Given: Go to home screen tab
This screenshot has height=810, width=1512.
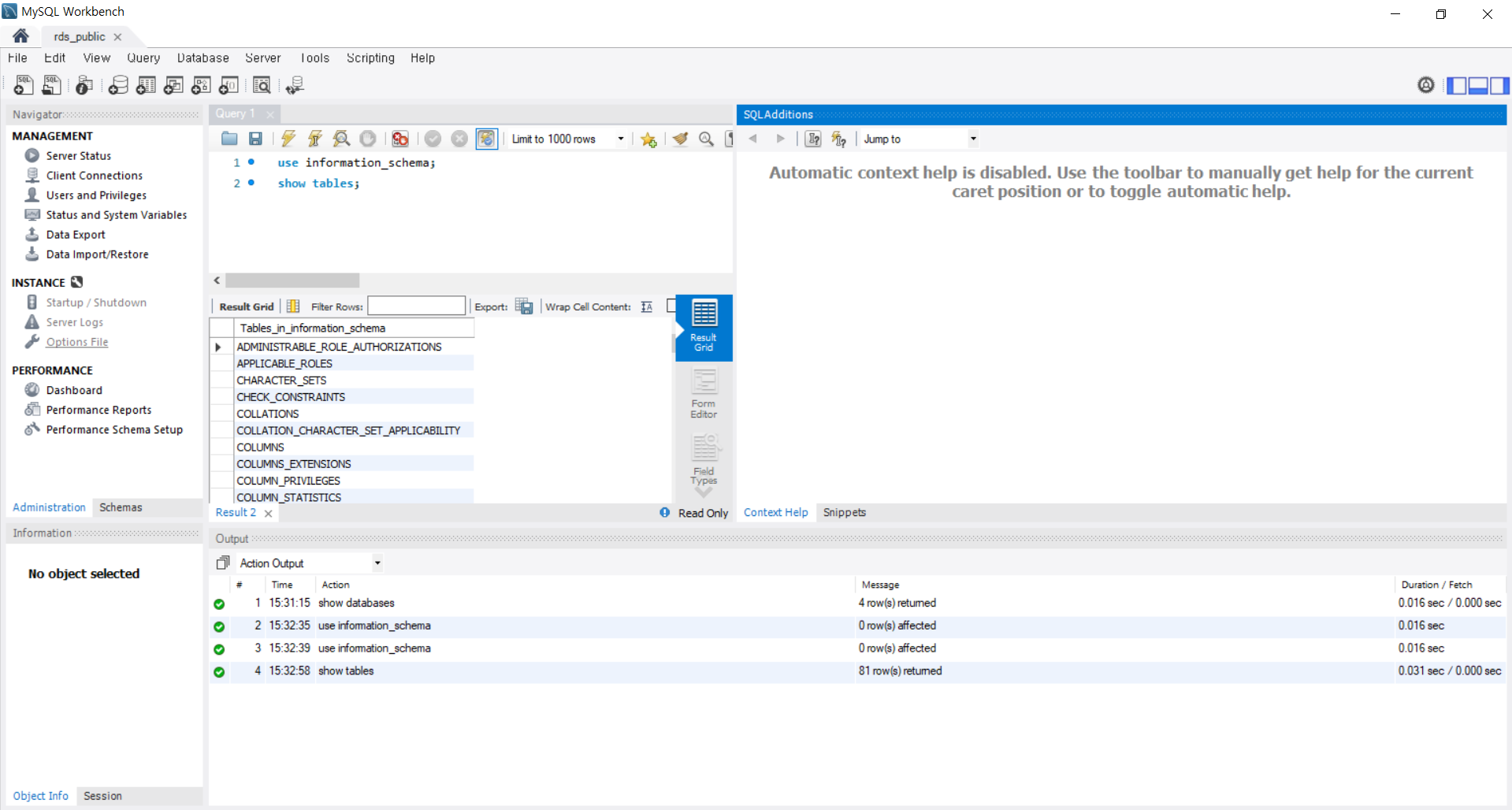Looking at the screenshot, I should pos(21,35).
